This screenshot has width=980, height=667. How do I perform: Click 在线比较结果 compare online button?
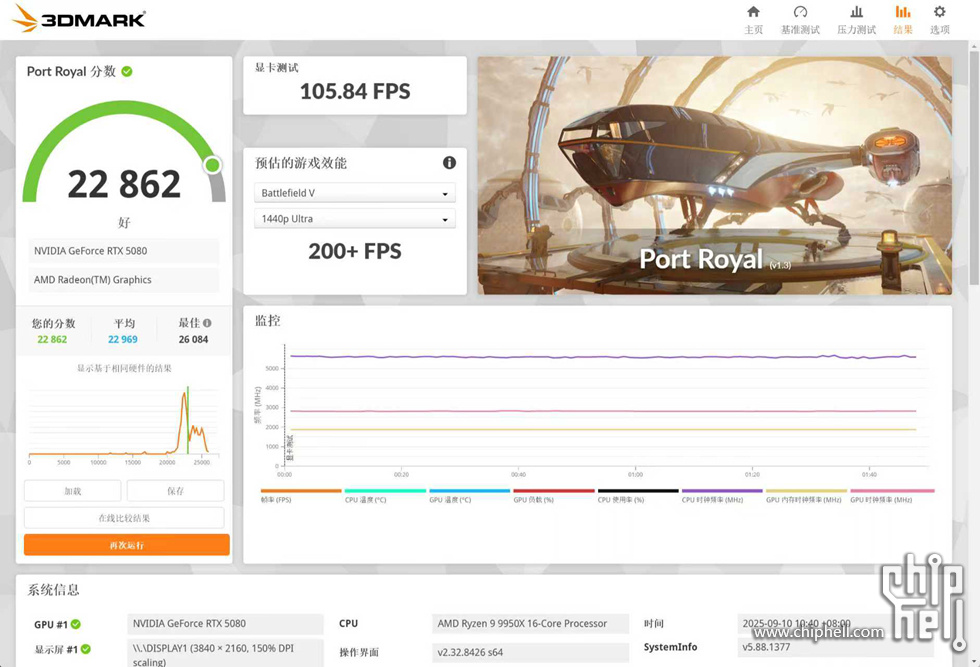click(x=124, y=518)
